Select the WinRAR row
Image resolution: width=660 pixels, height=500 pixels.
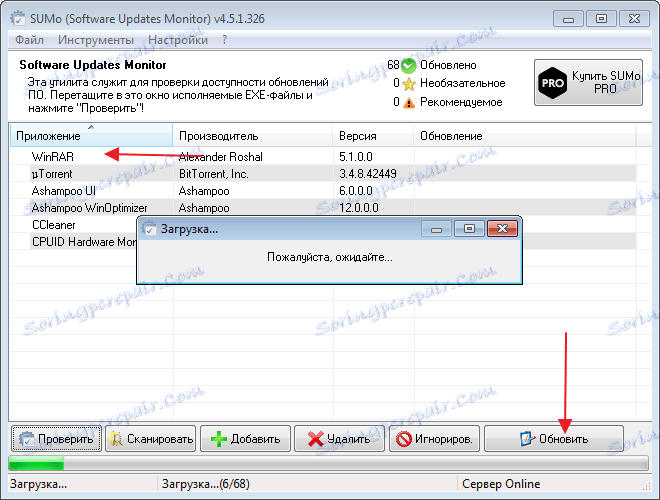point(322,157)
